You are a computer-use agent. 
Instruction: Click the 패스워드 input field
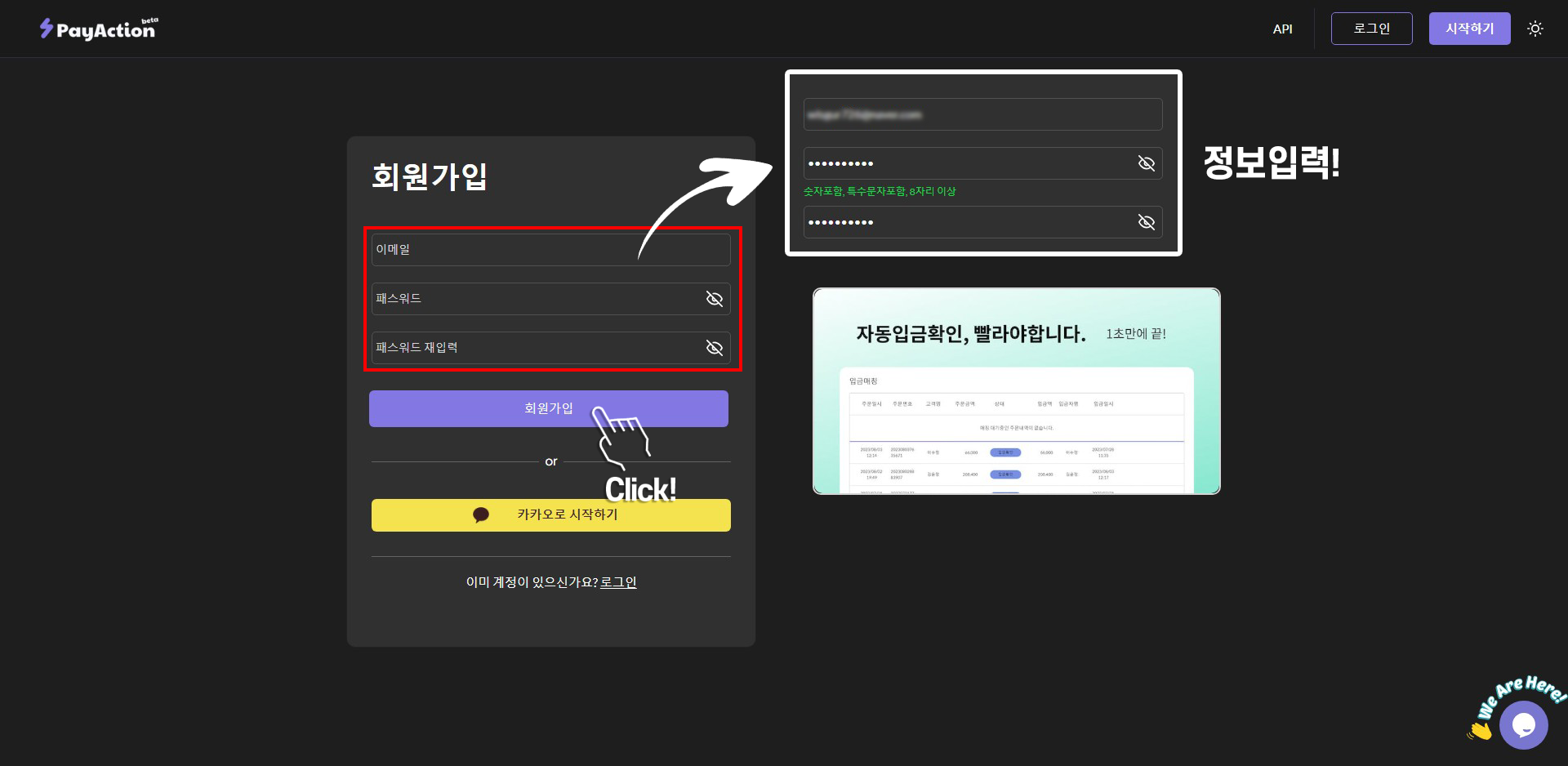(x=550, y=299)
